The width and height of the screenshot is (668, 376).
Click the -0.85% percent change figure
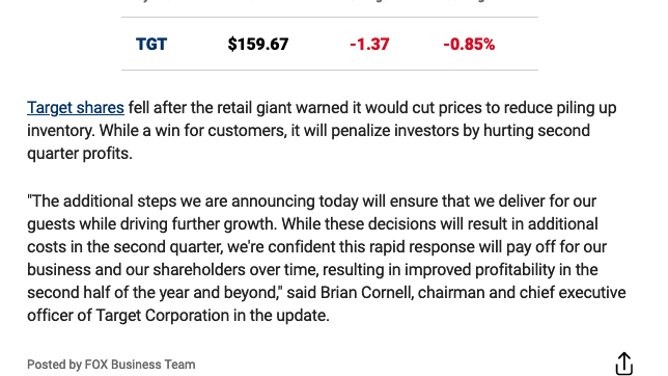[x=469, y=44]
